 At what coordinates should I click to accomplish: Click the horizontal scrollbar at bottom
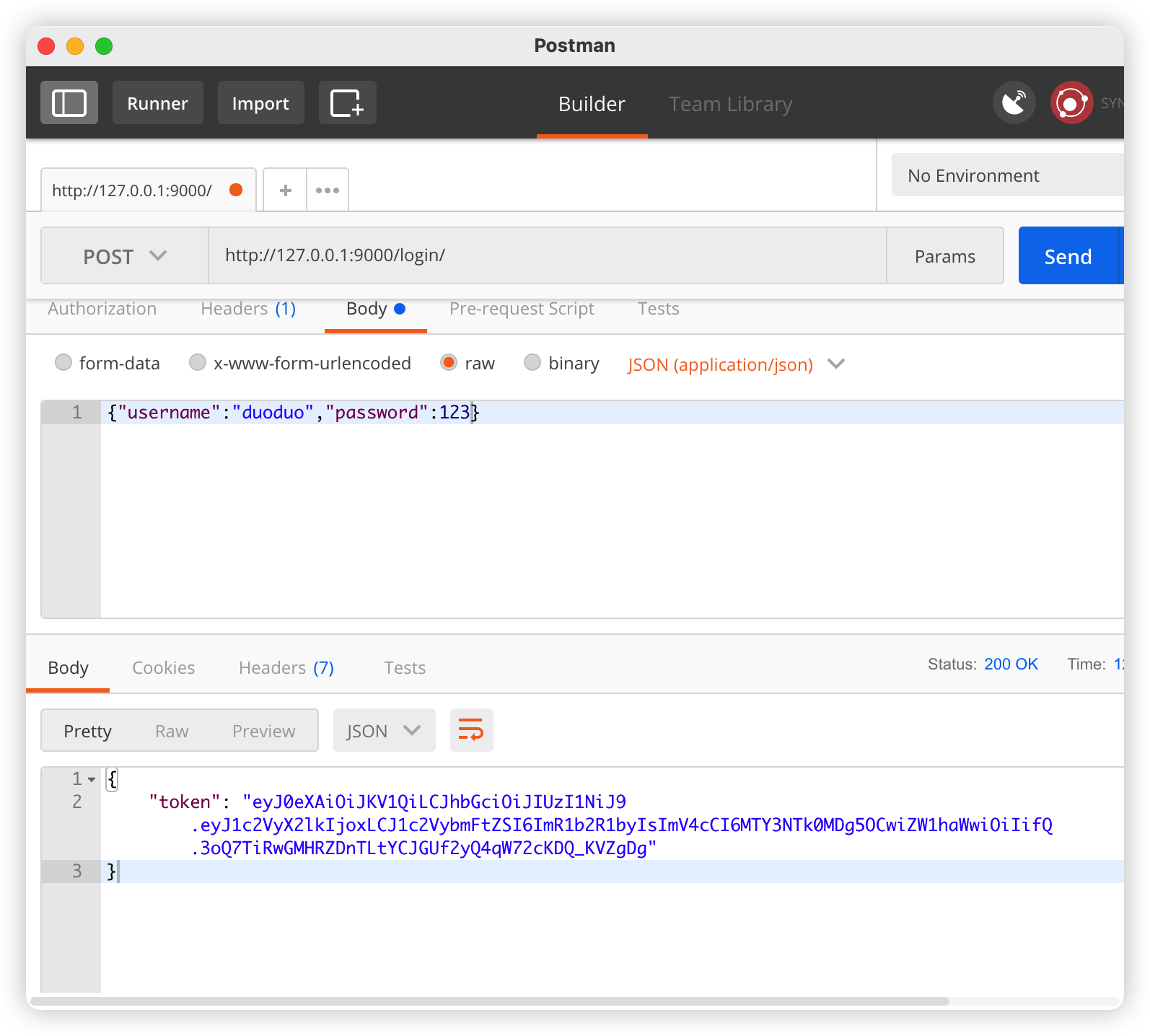(489, 1001)
